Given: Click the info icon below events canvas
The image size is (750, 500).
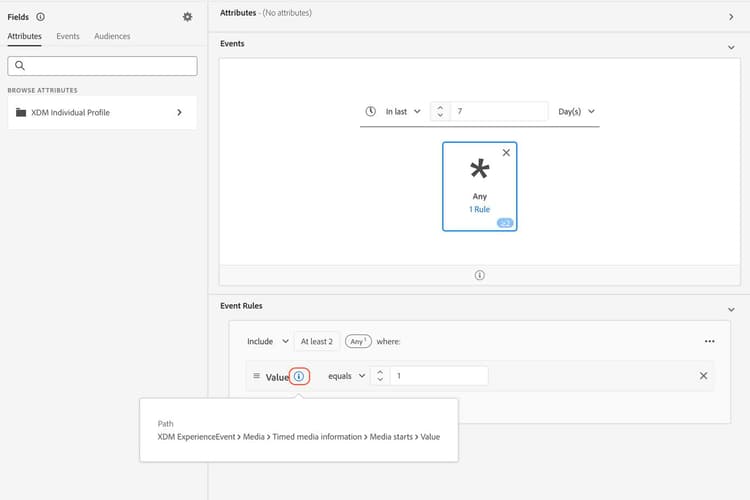Looking at the screenshot, I should tap(479, 275).
